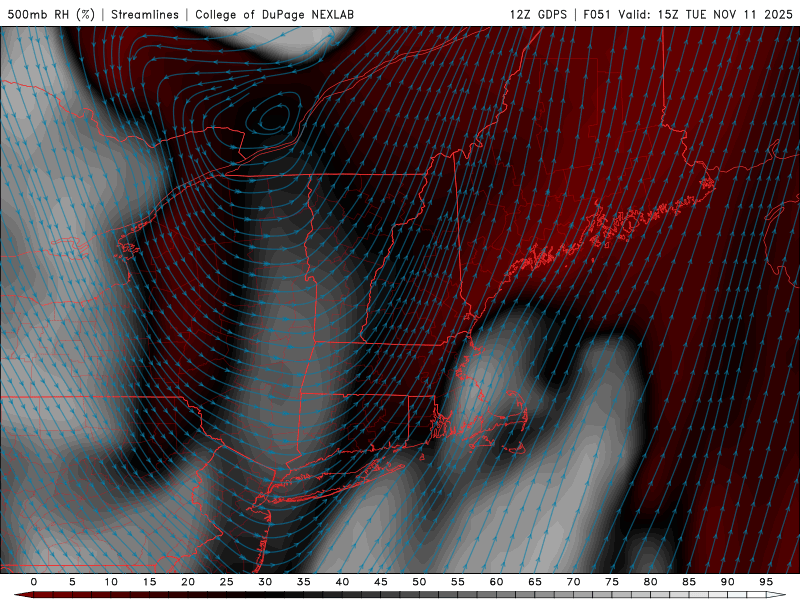Click 'College of DuPage NEXLAB' text
800x600 pixels.
coord(274,14)
